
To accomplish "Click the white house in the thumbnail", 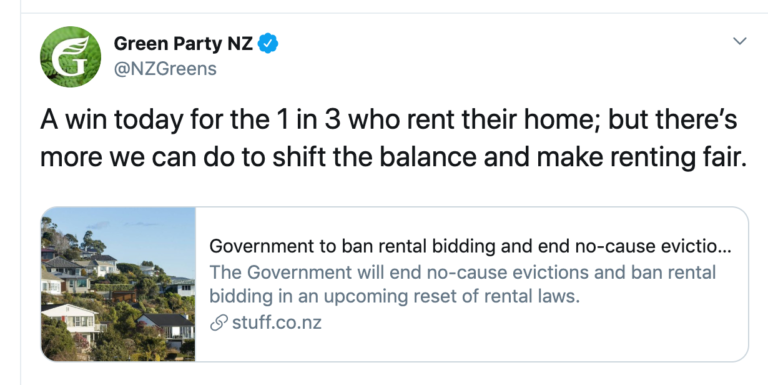I will [72, 320].
